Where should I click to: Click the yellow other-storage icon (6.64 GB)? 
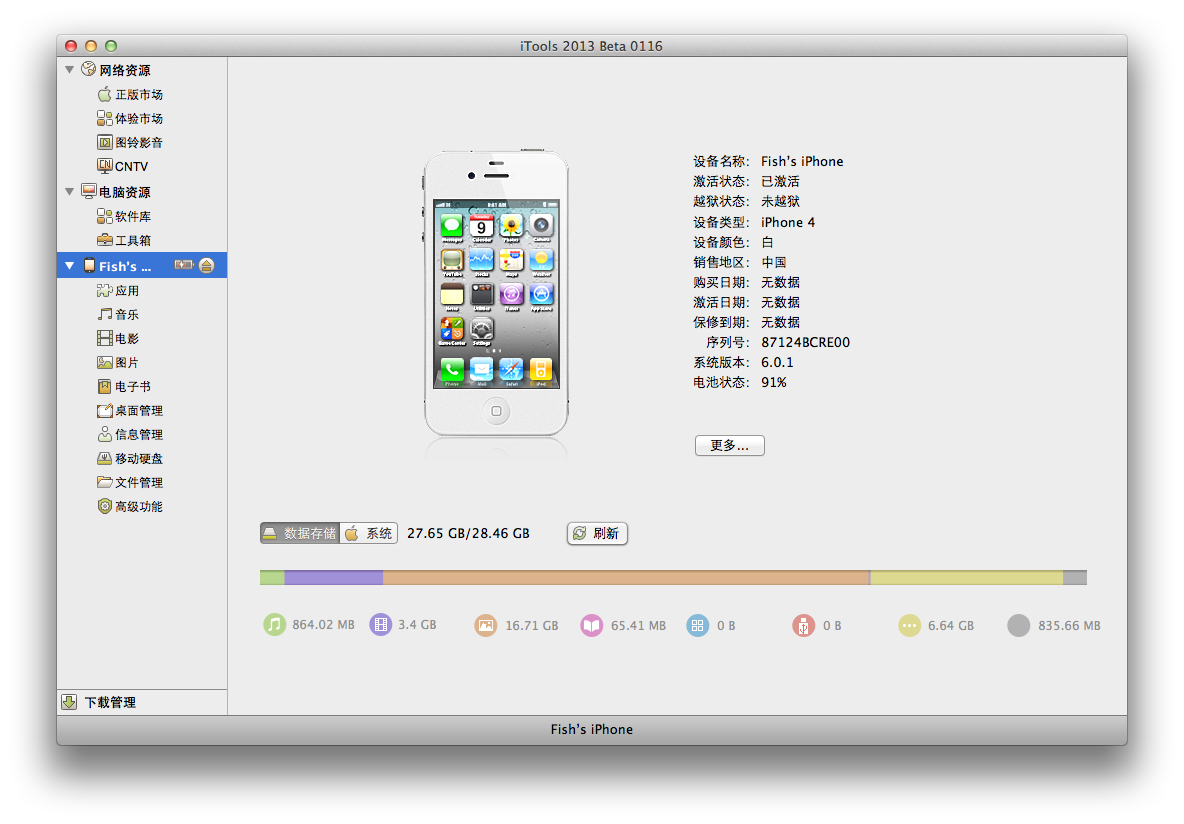[x=909, y=625]
